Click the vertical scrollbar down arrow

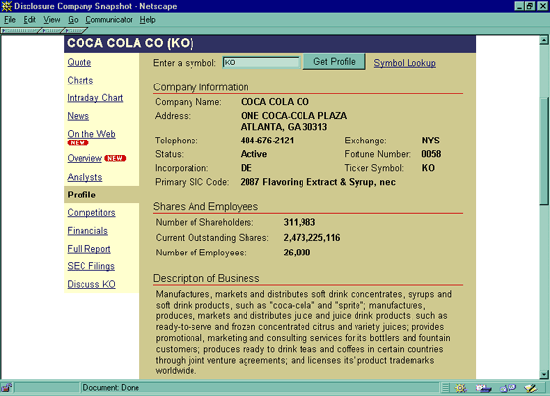coord(544,375)
